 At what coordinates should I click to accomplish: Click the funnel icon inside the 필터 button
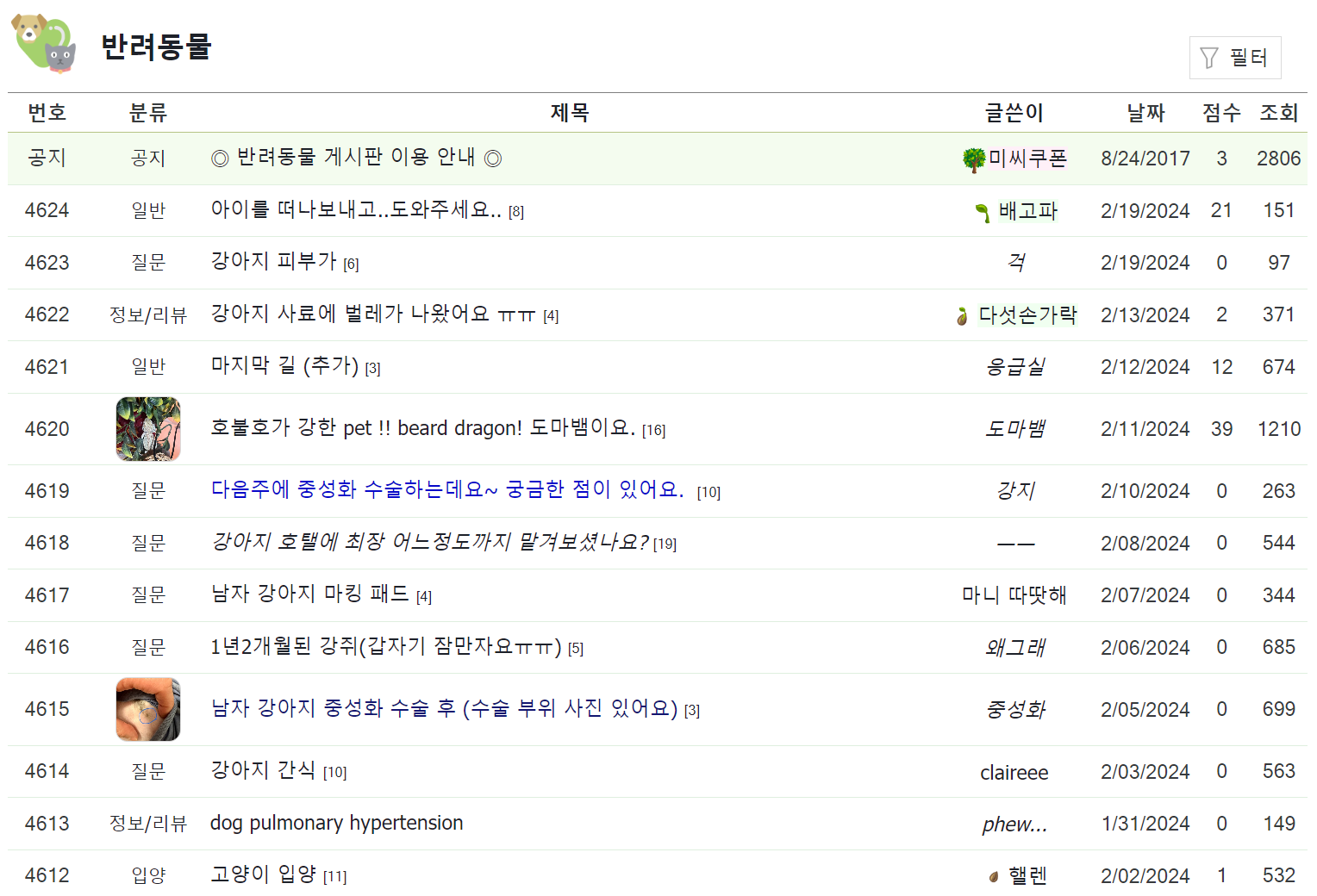coord(1208,57)
